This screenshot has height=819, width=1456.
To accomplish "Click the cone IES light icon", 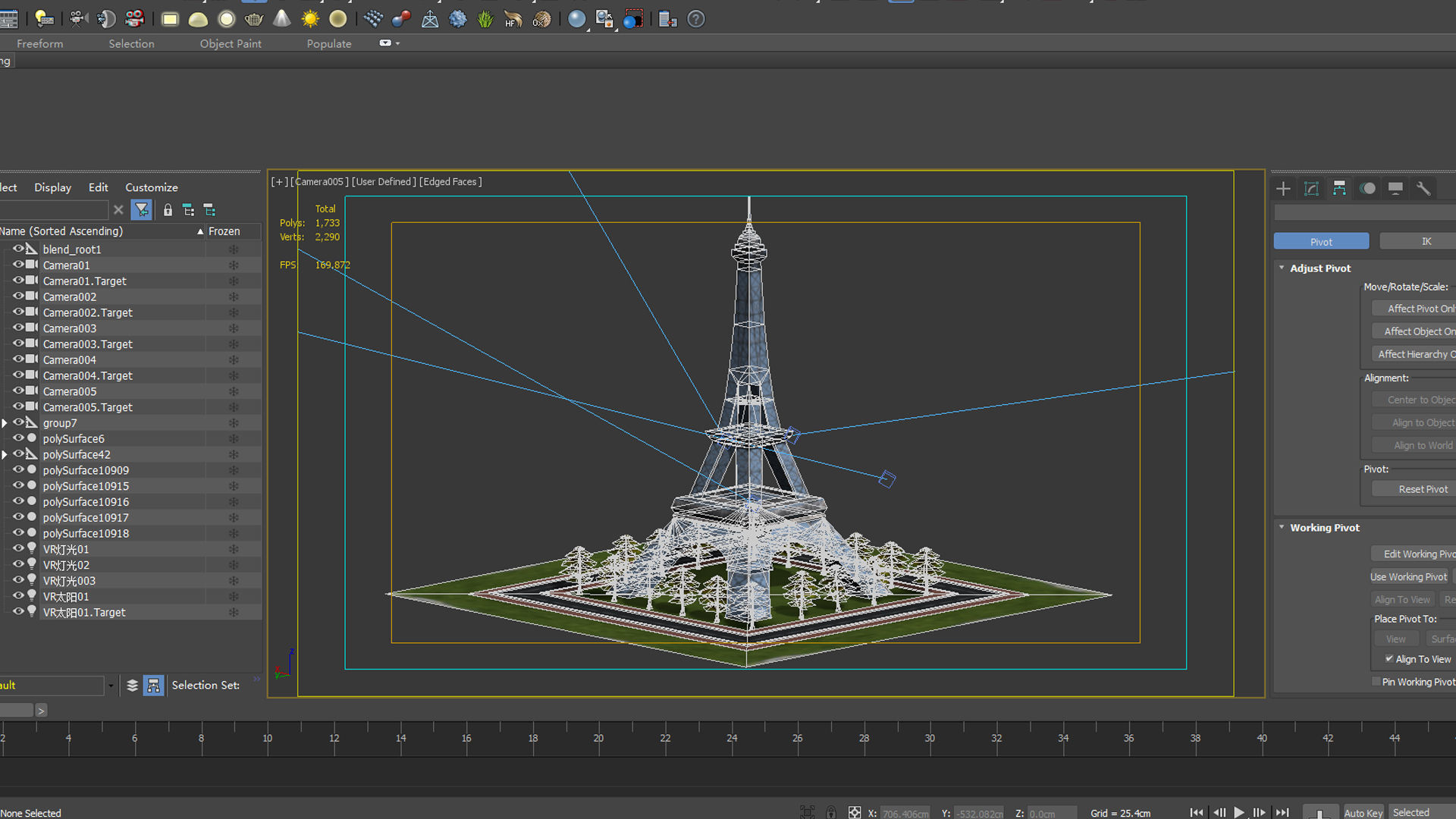I will [282, 19].
